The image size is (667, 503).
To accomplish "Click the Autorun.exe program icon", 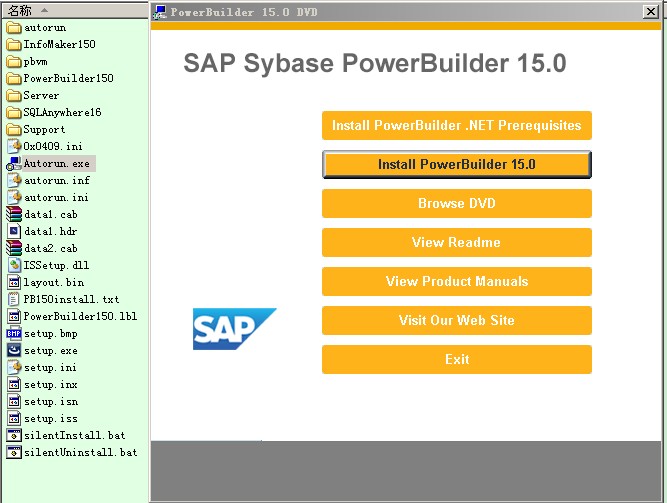I will [14, 163].
